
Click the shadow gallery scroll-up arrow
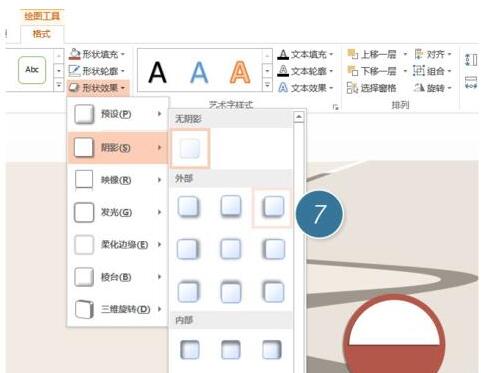pyautogui.click(x=299, y=117)
